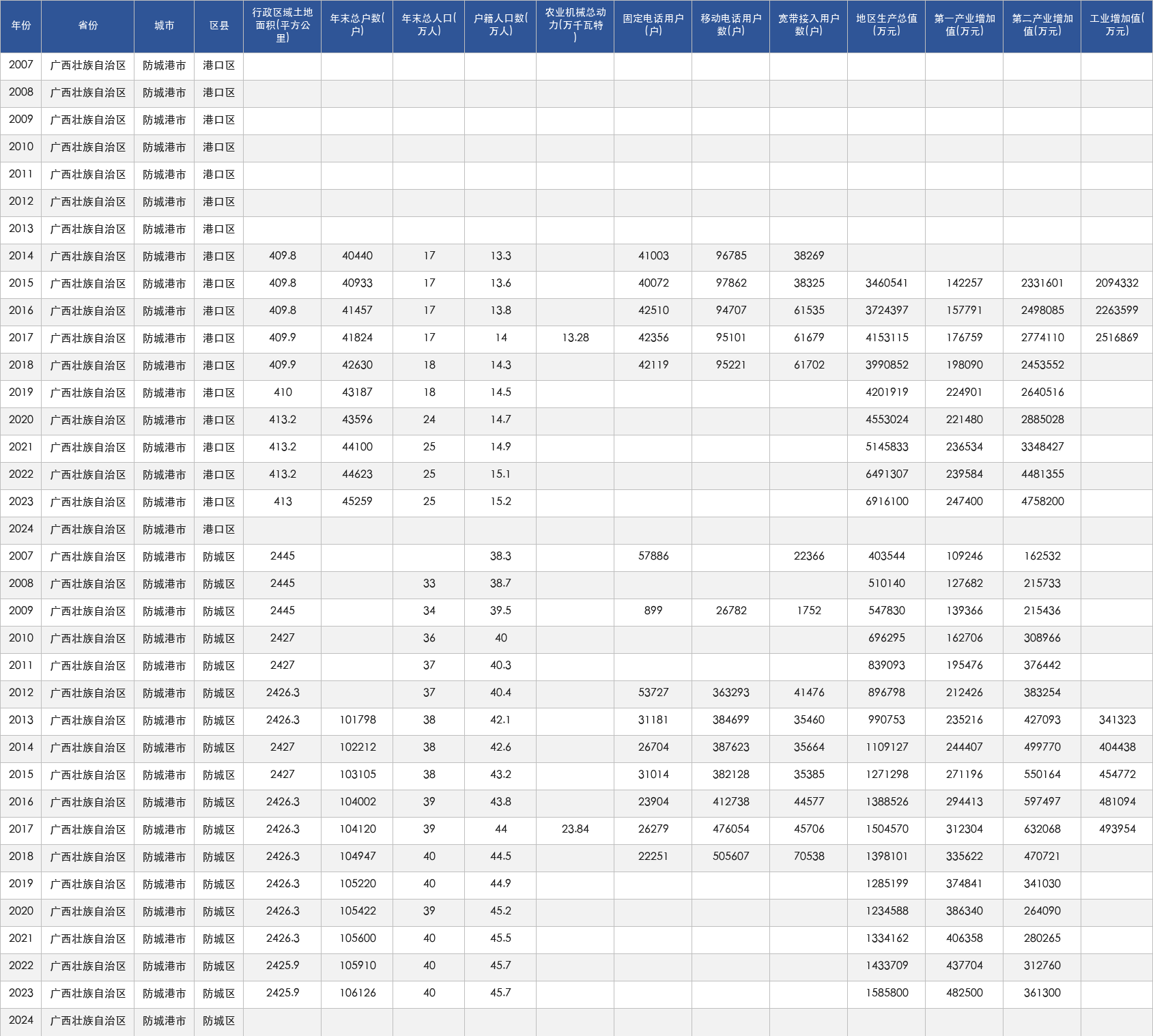Select 宽带接入 value 70538 for 防城区
Screen dimensions: 1153x1036
(x=809, y=857)
